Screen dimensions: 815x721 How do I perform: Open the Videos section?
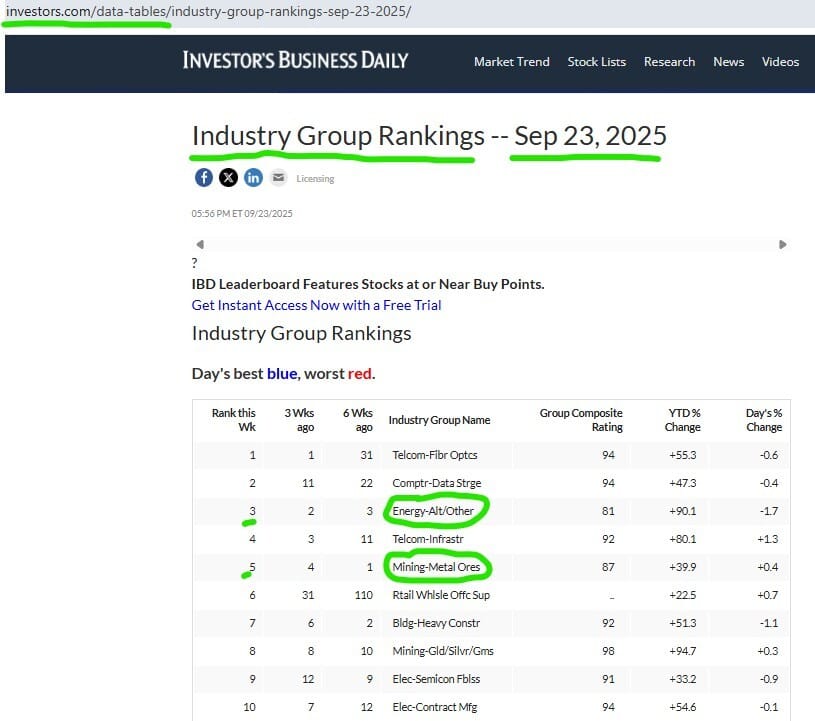(x=780, y=62)
